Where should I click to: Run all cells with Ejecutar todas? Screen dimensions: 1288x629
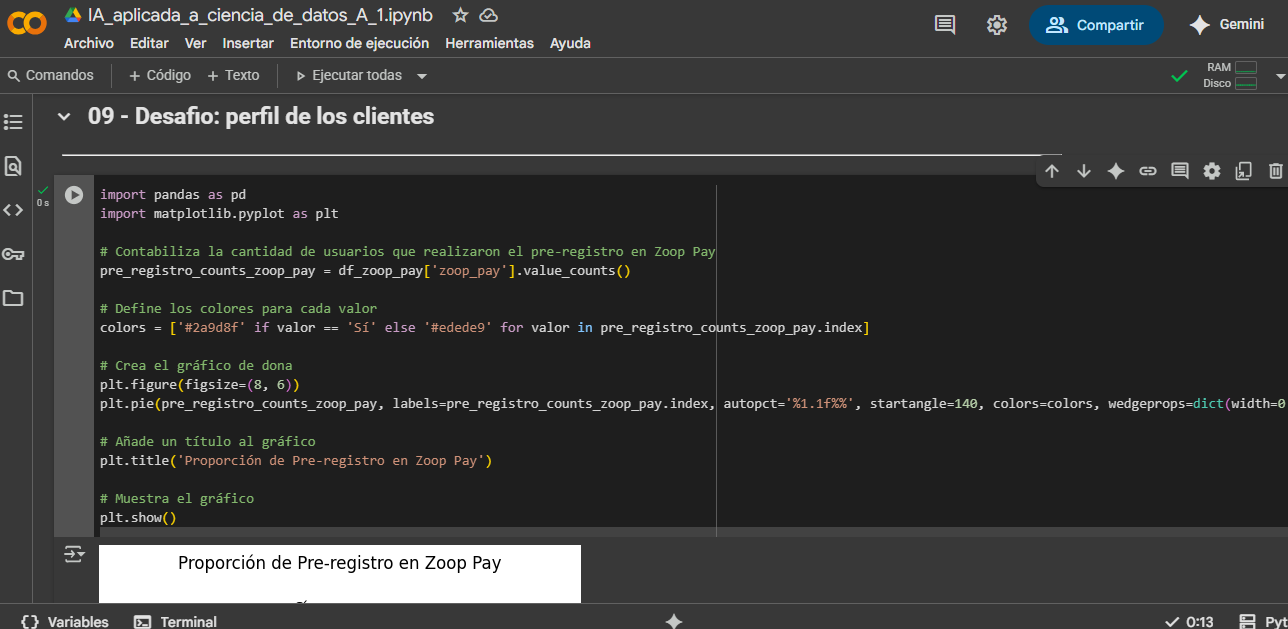tap(349, 75)
